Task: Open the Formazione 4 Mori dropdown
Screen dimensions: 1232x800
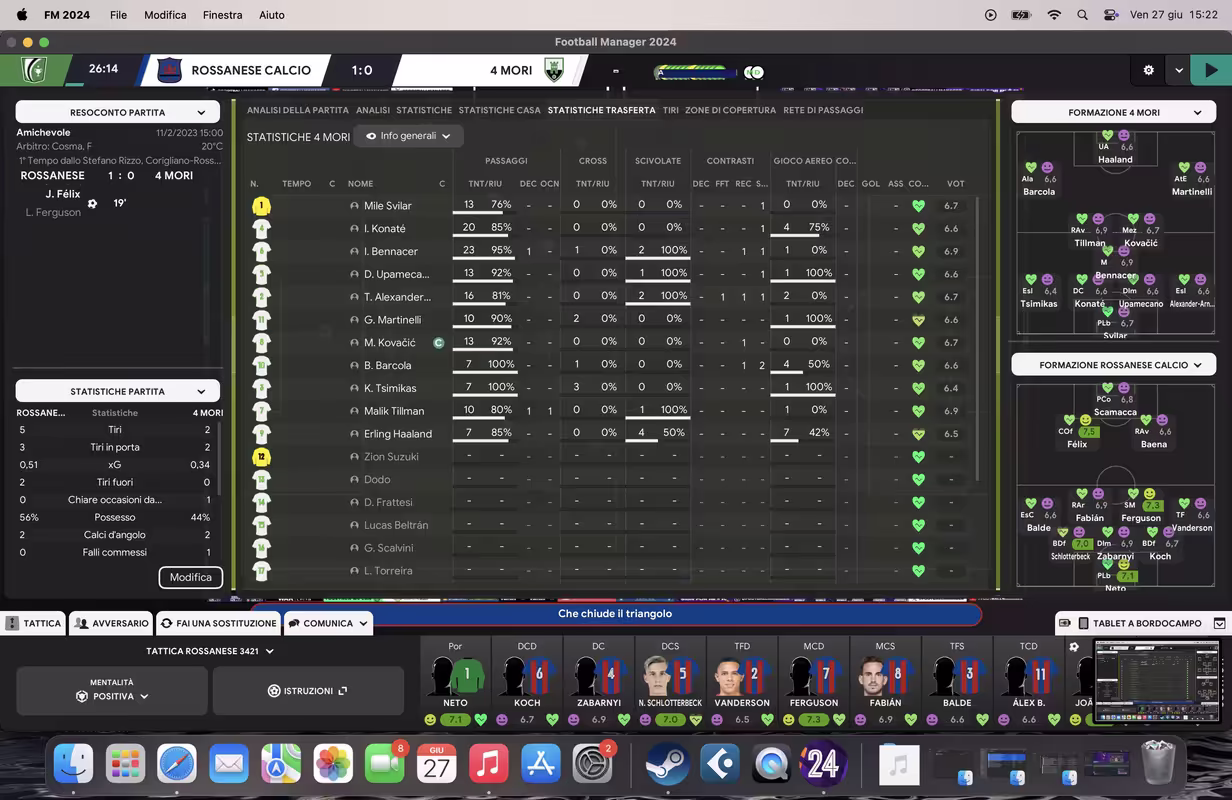Action: click(1114, 113)
